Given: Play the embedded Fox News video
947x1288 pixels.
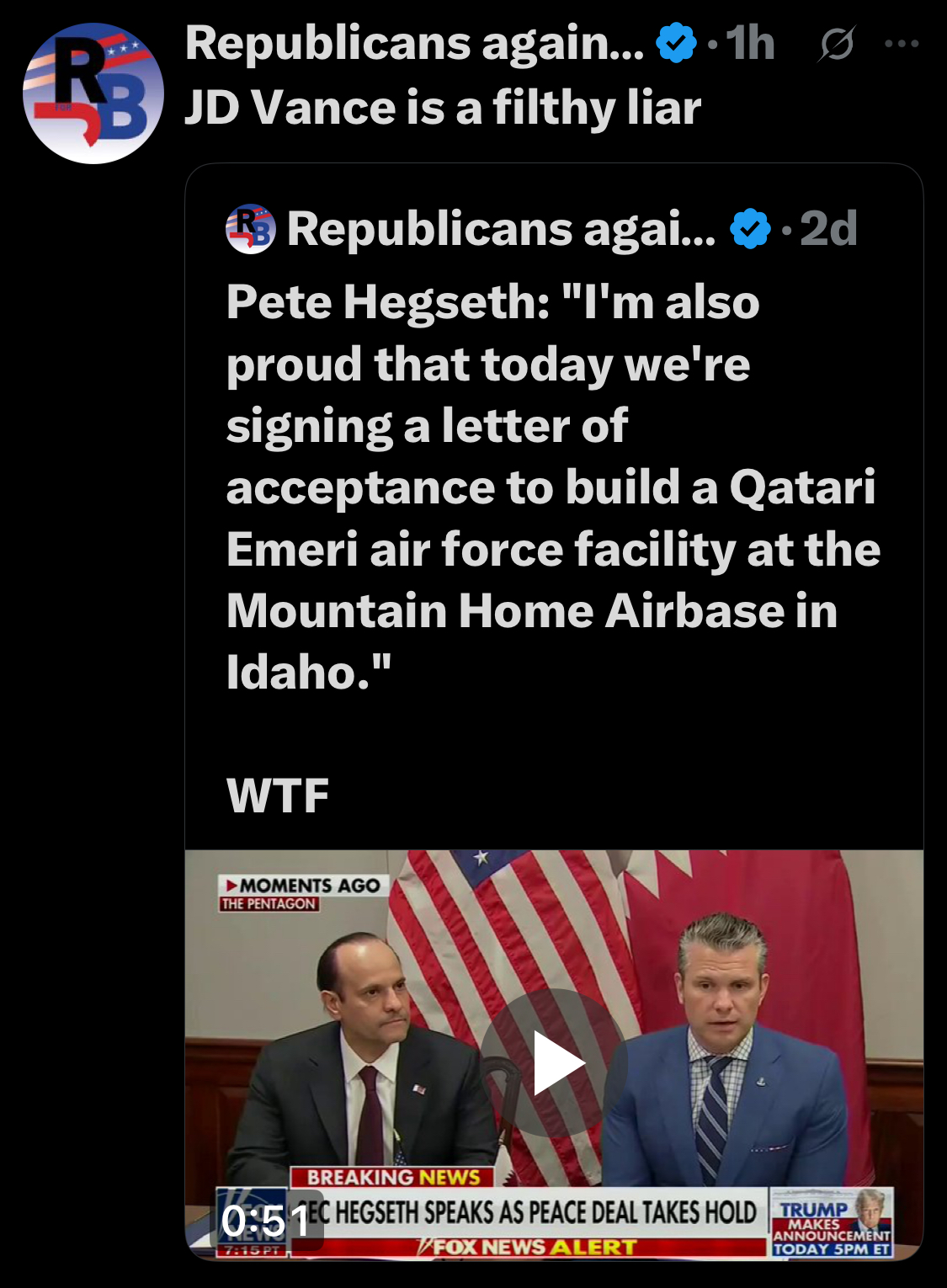Looking at the screenshot, I should click(x=554, y=1062).
